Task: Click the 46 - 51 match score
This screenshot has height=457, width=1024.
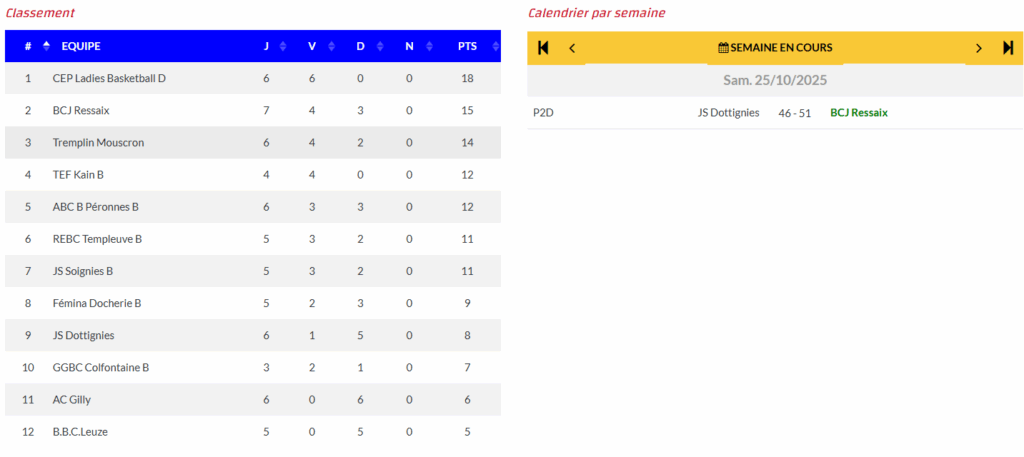Action: pos(794,113)
